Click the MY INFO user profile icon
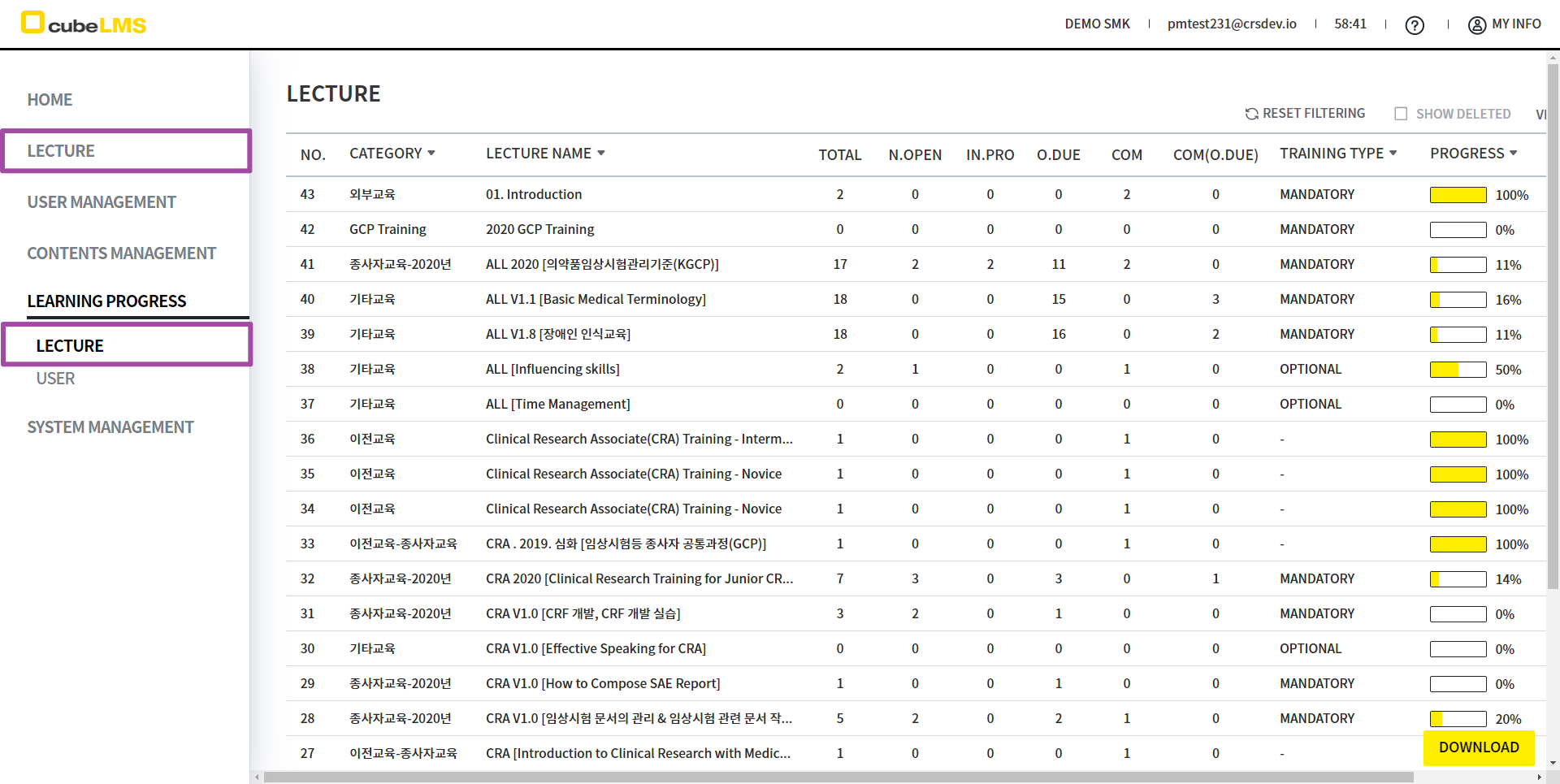 pyautogui.click(x=1476, y=25)
